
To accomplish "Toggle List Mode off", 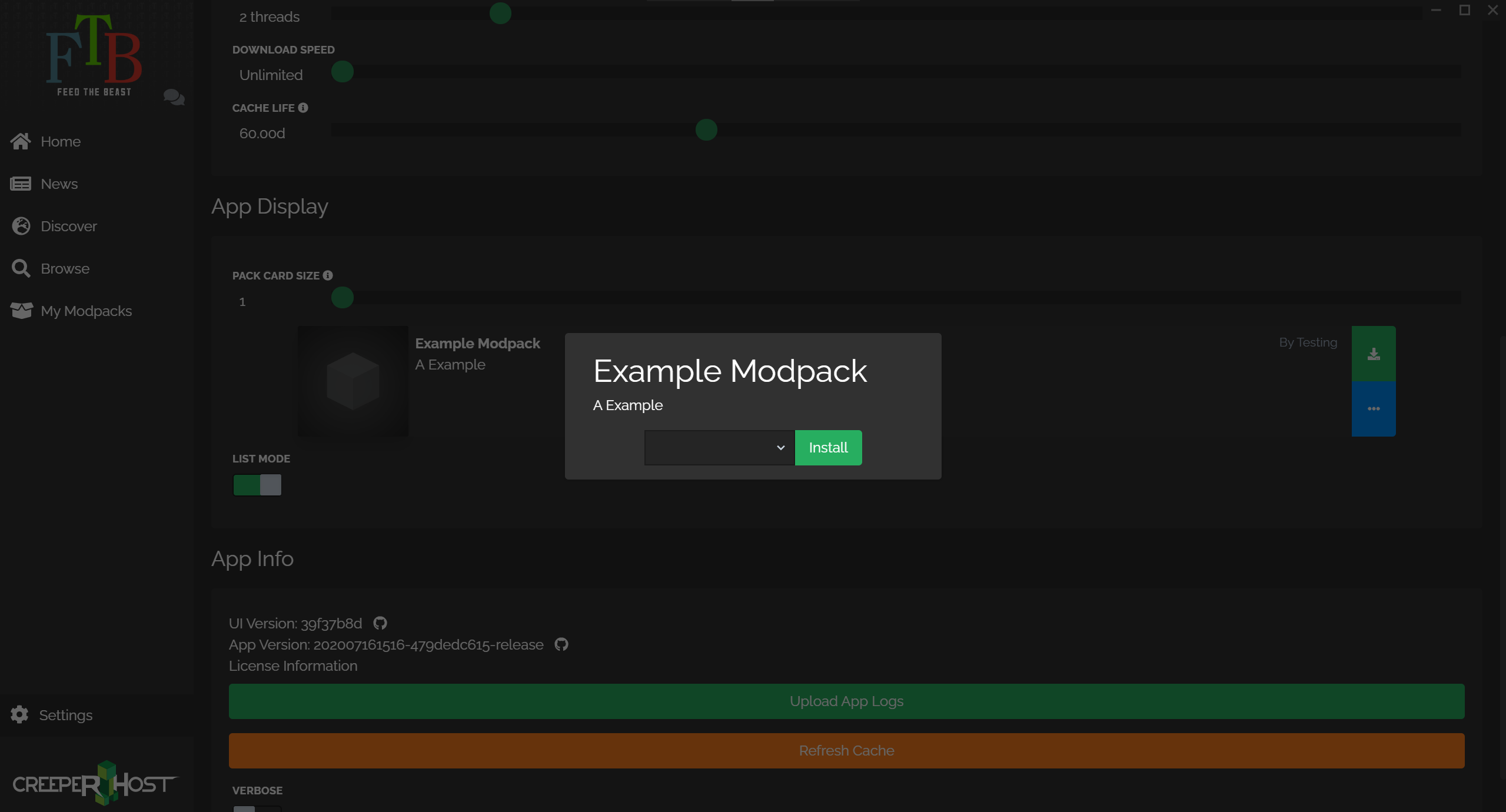I will 257,485.
